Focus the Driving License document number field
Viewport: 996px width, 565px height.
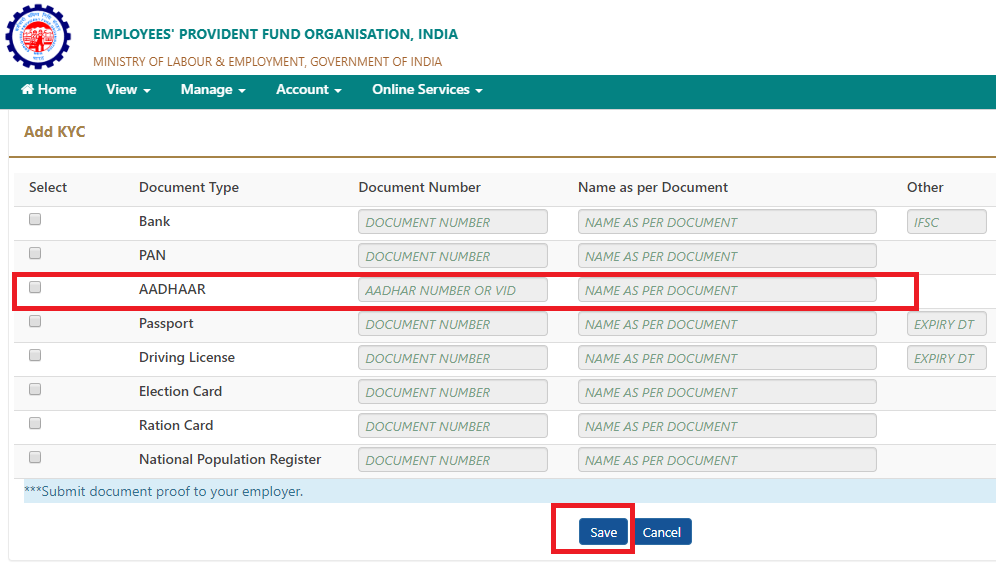[x=453, y=358]
